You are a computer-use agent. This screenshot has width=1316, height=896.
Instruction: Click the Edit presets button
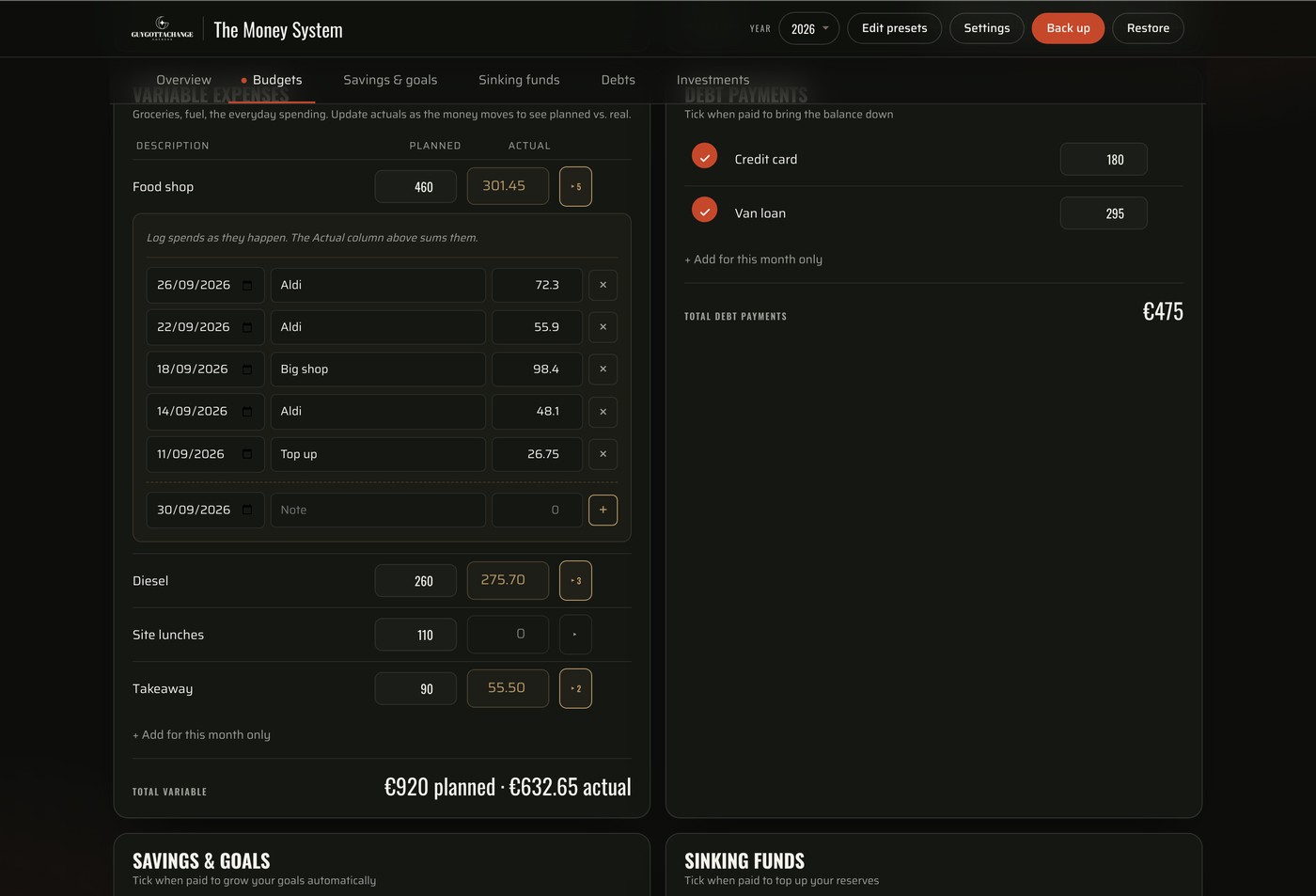tap(894, 28)
